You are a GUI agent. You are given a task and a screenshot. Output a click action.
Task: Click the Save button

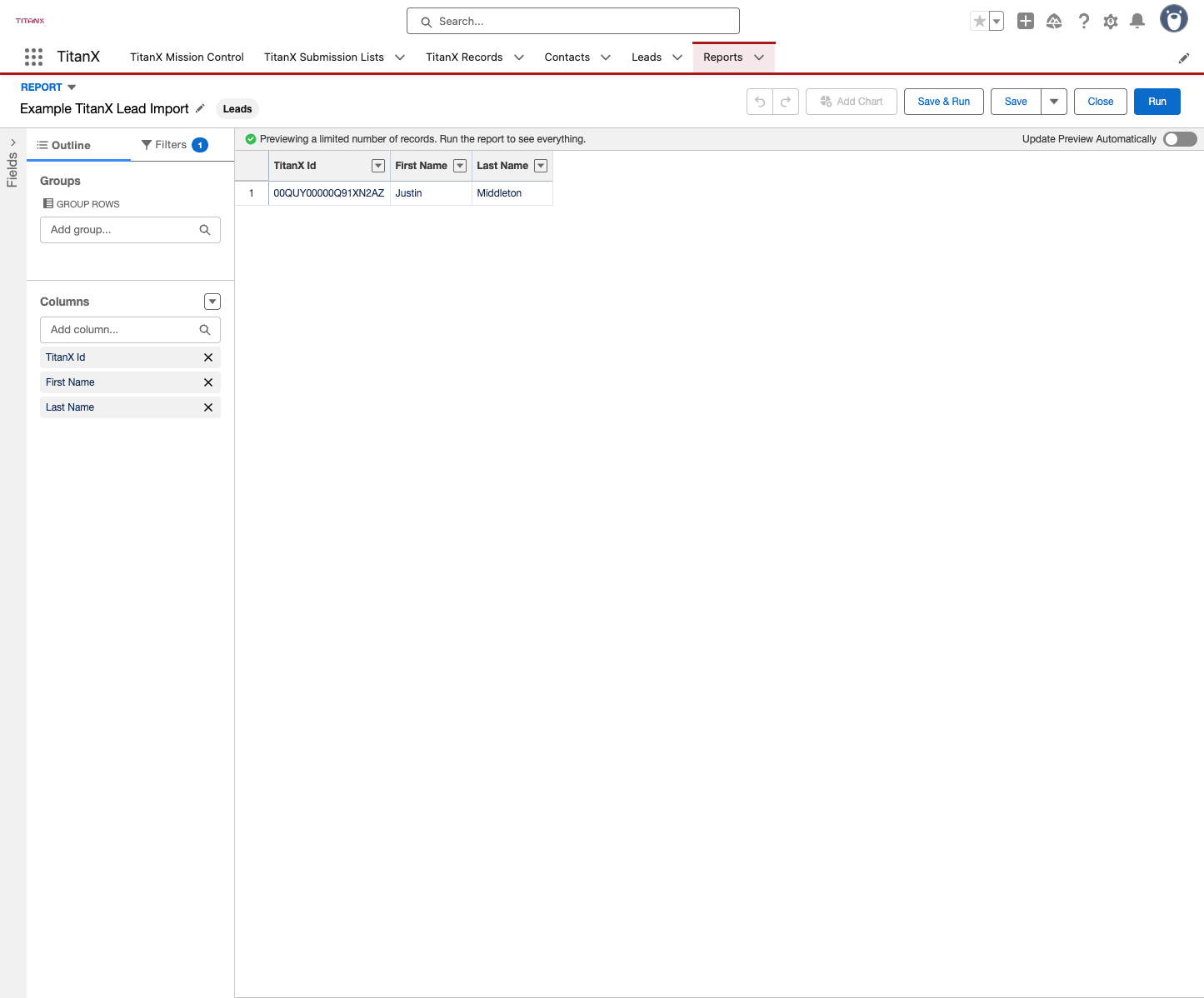pos(1016,102)
